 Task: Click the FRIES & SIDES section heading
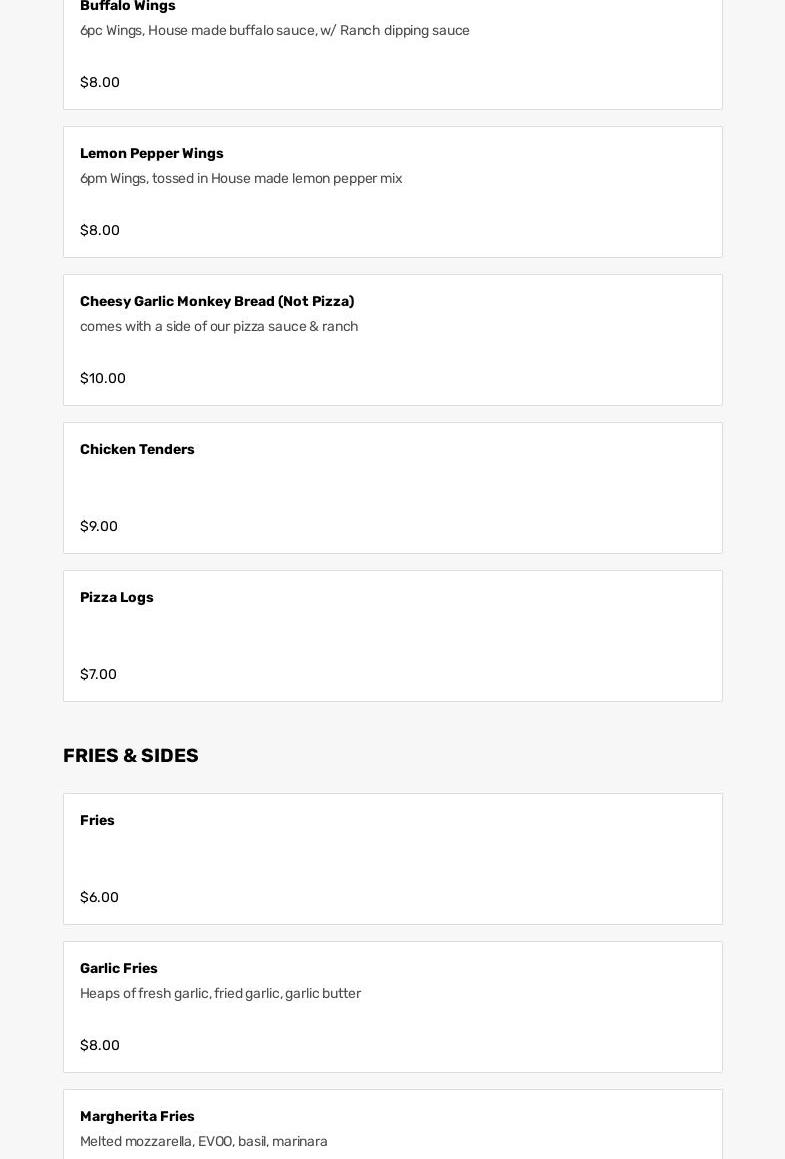(131, 755)
